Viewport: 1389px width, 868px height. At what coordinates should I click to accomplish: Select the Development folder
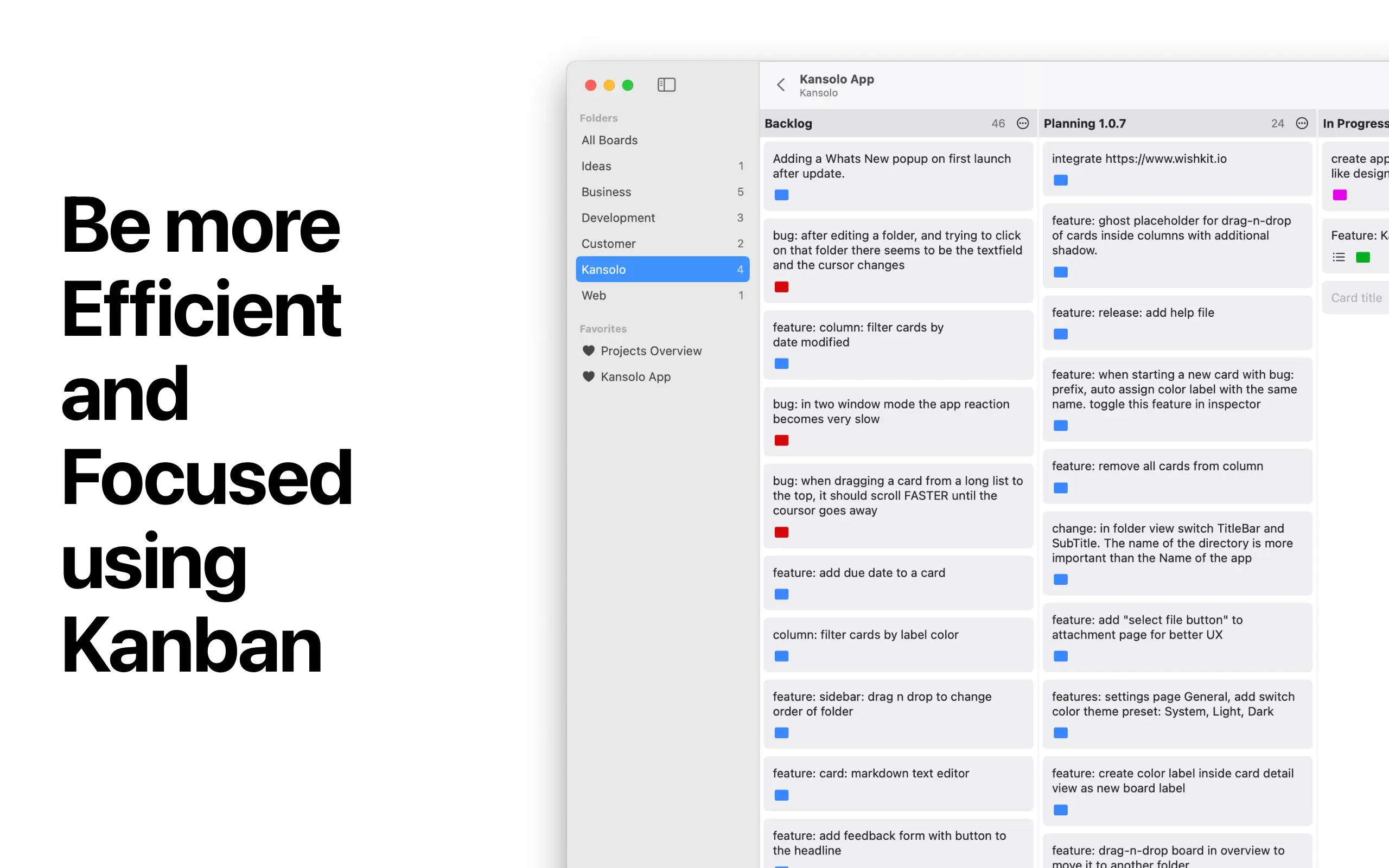617,218
